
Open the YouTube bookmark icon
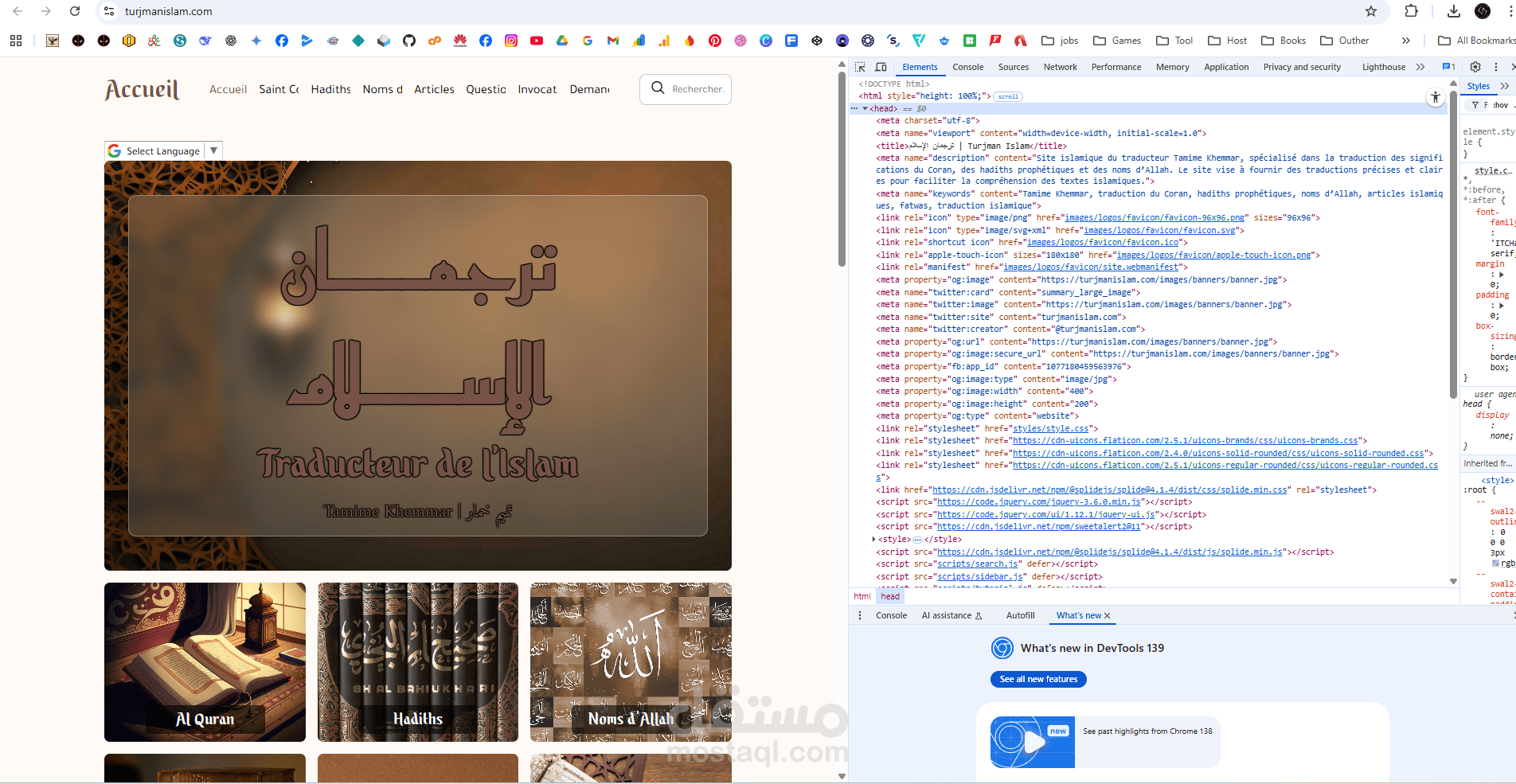point(537,41)
